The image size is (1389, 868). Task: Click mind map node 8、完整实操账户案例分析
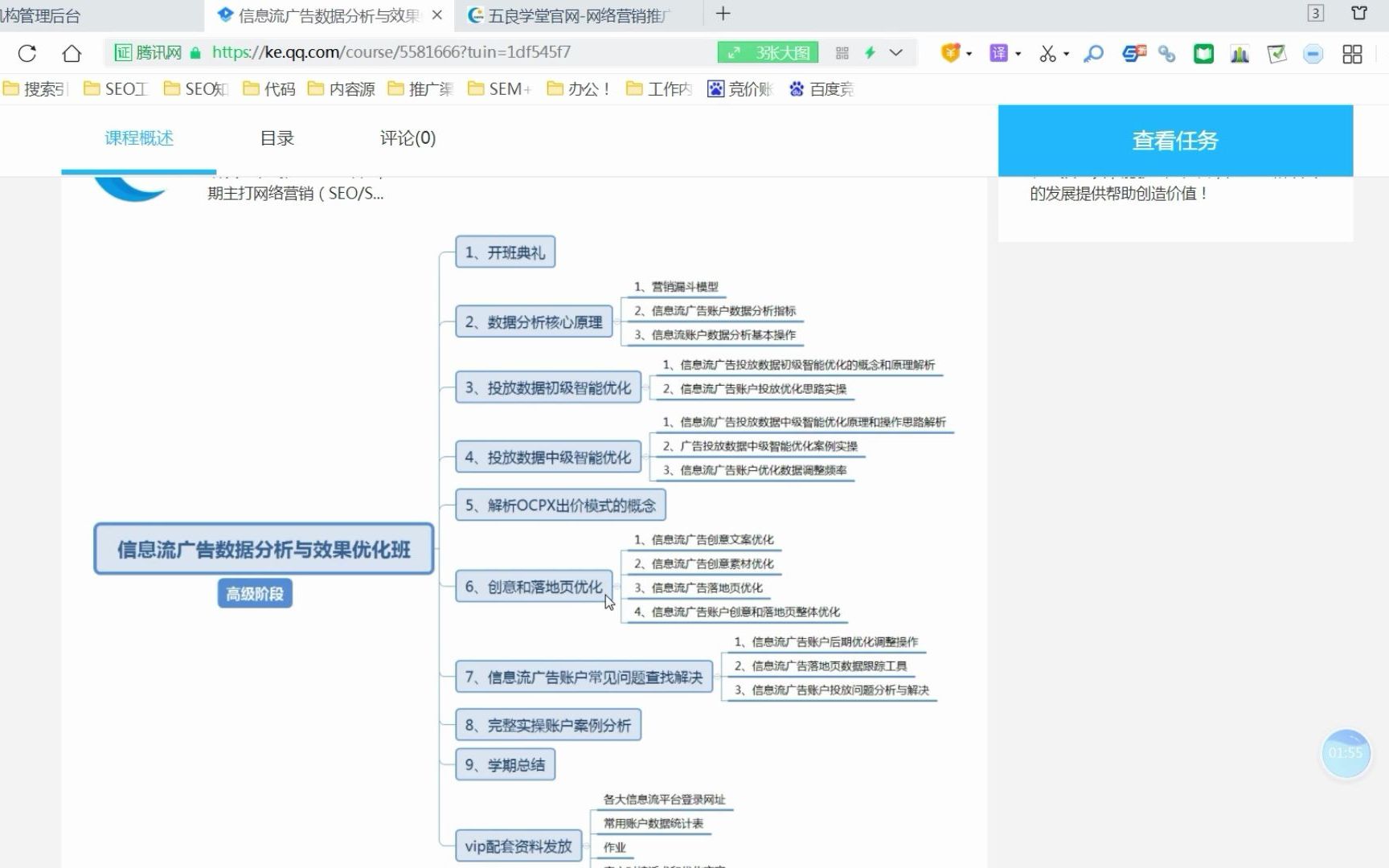coord(548,725)
